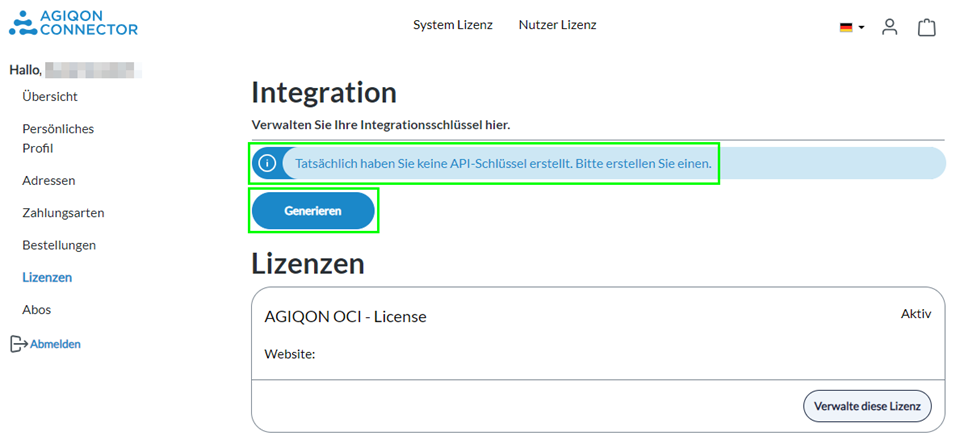This screenshot has width=960, height=444.
Task: Open the user account icon
Action: [x=889, y=27]
